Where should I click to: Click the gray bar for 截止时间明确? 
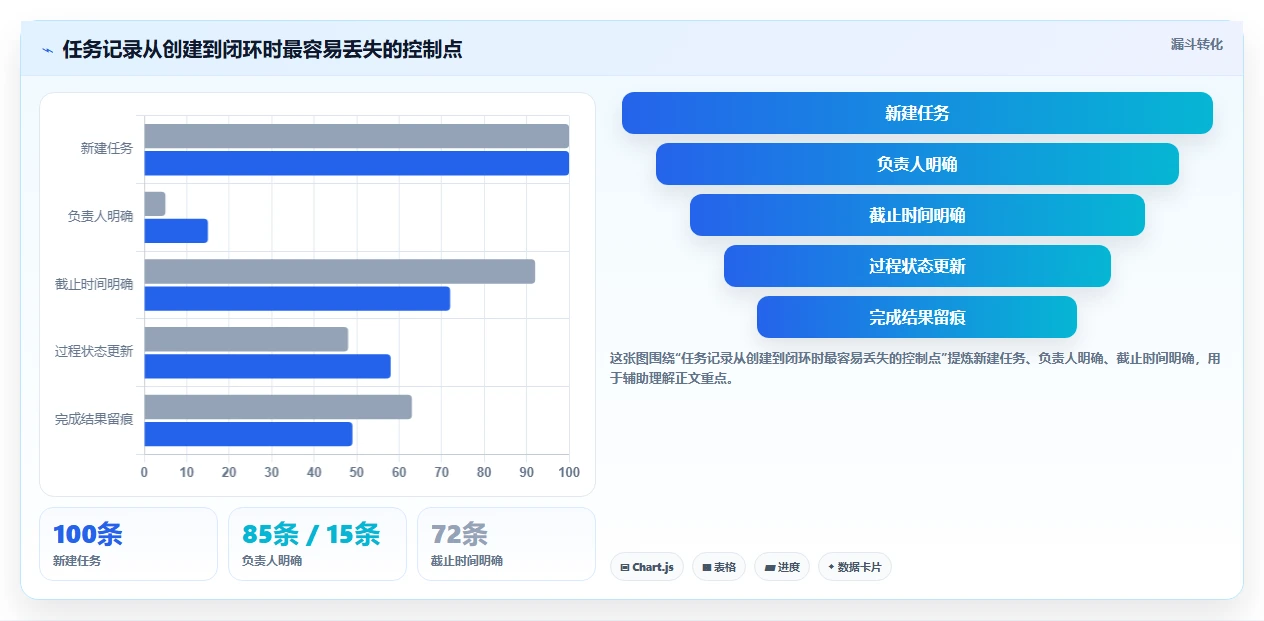[x=340, y=272]
